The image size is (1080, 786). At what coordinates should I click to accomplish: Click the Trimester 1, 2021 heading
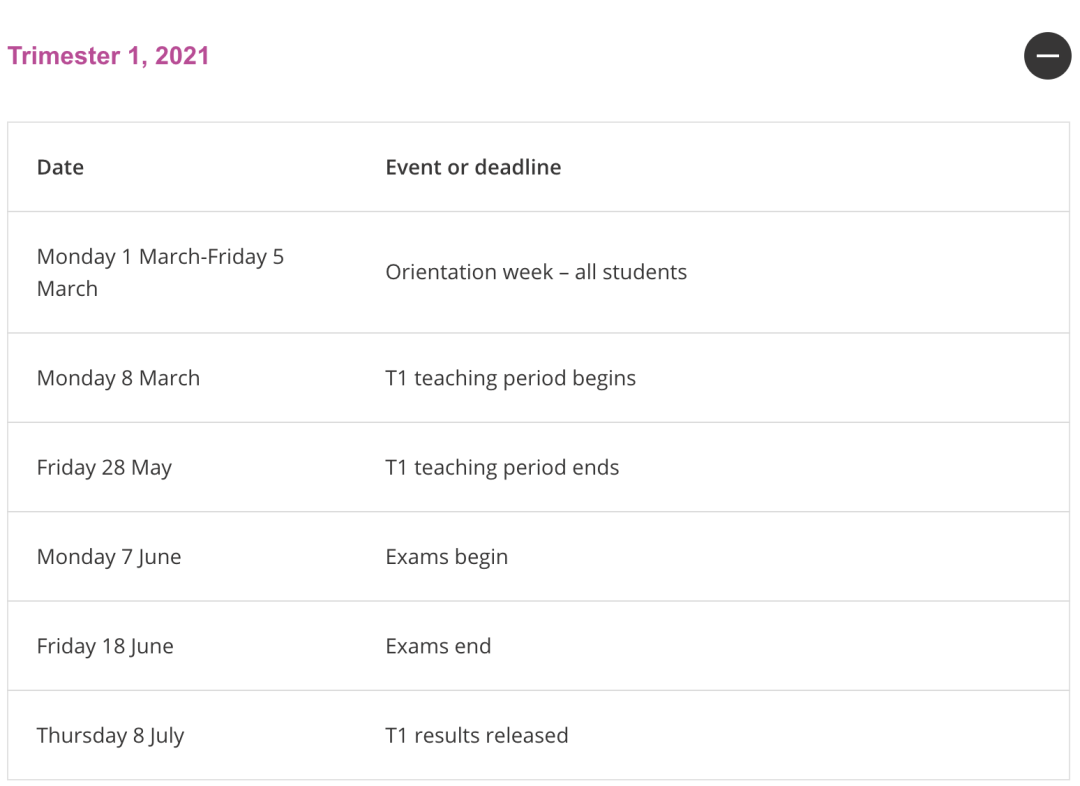(108, 56)
